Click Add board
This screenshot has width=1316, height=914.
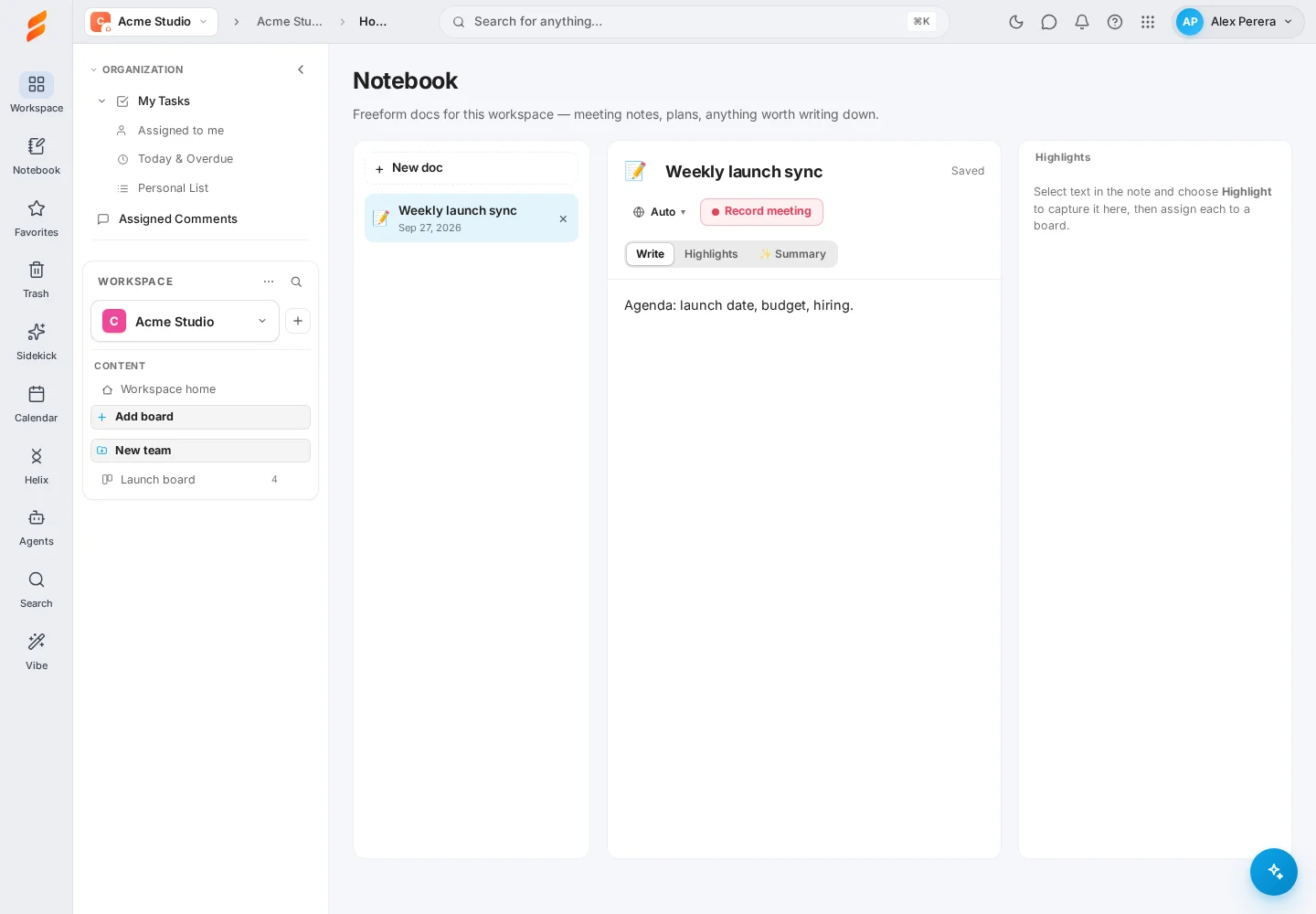pos(200,417)
